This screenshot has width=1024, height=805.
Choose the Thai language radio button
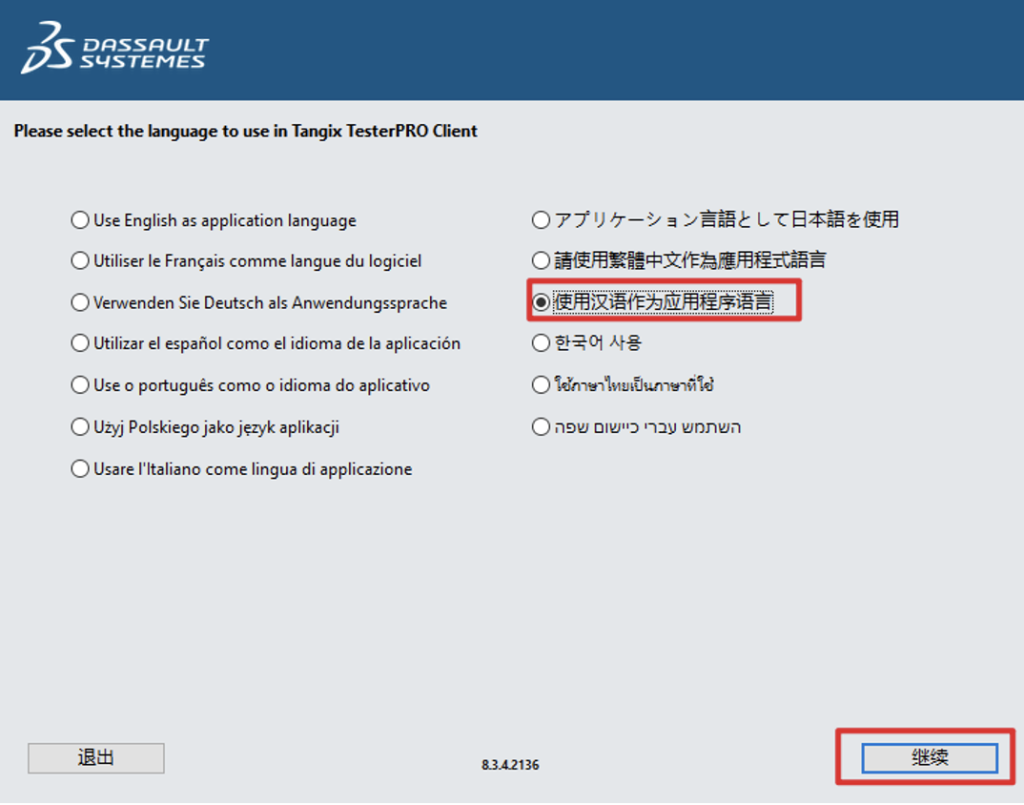pos(541,385)
